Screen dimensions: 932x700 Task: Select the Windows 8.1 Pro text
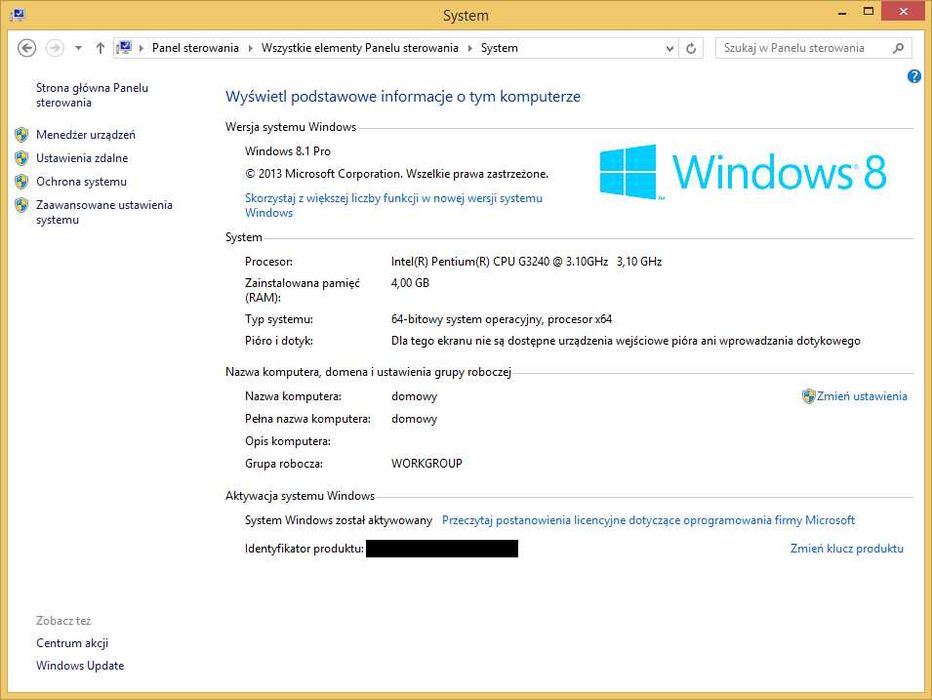[288, 152]
